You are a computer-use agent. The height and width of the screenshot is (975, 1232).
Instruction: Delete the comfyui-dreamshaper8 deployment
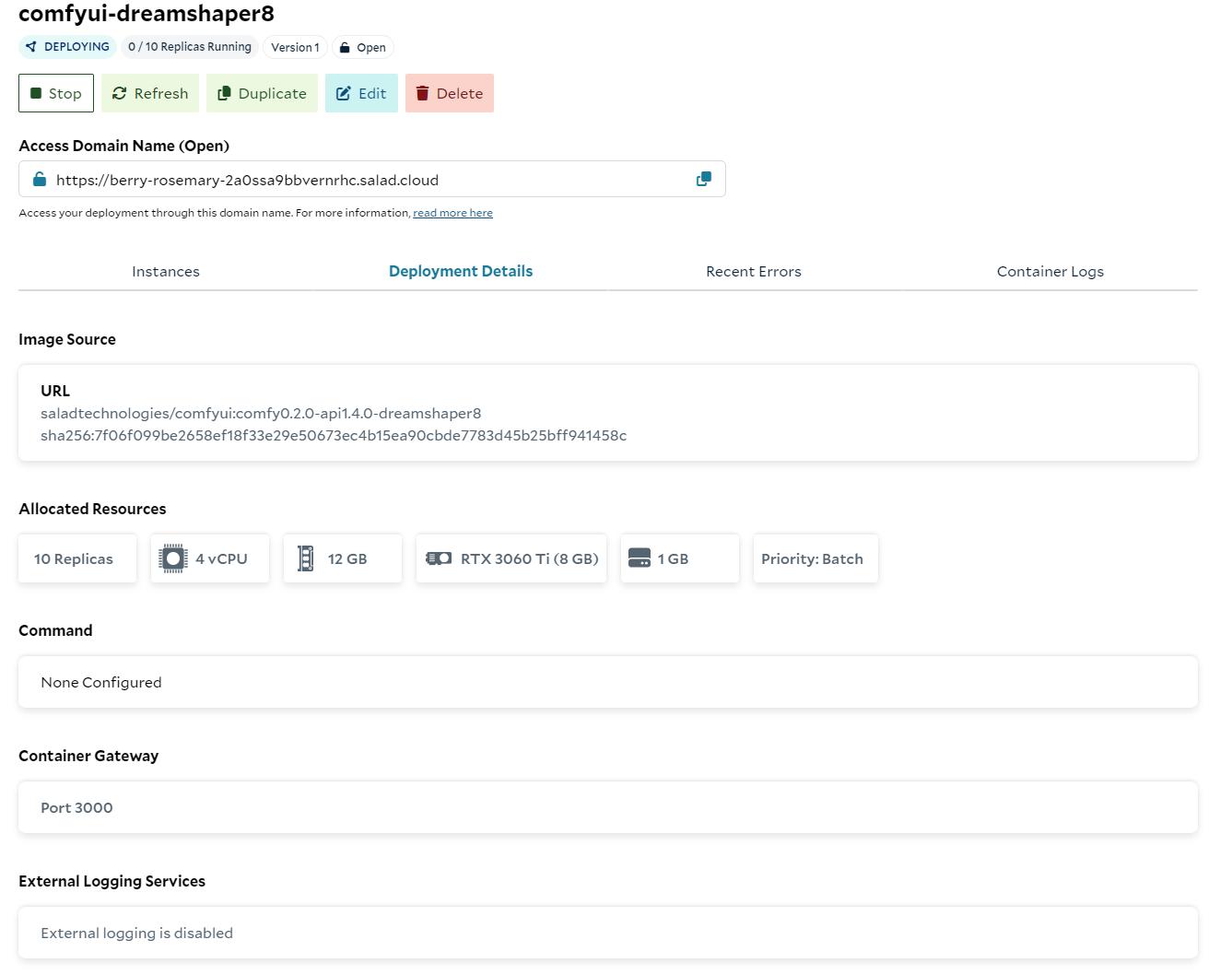coord(450,93)
